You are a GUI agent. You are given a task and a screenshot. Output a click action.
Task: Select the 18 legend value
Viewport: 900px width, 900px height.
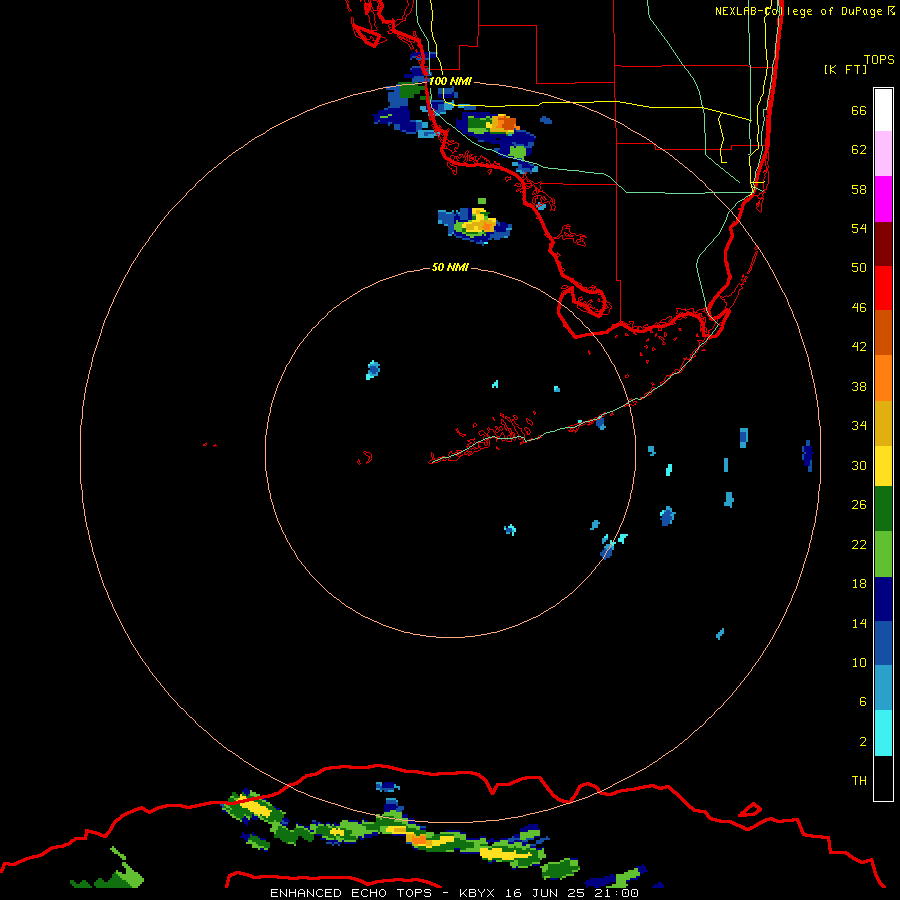[859, 584]
